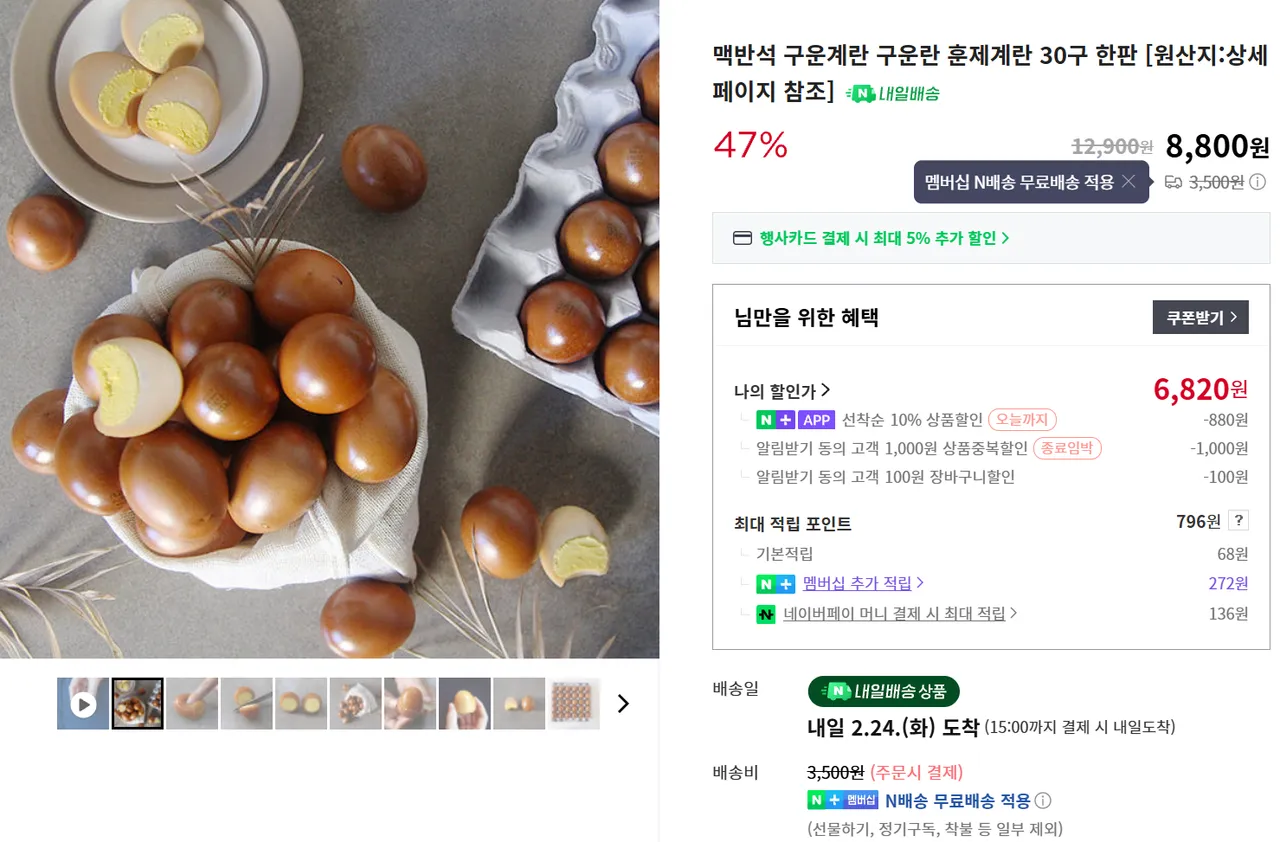The image size is (1280, 842).
Task: Click the N+ APP badge on 10% discount
Action: [x=795, y=420]
